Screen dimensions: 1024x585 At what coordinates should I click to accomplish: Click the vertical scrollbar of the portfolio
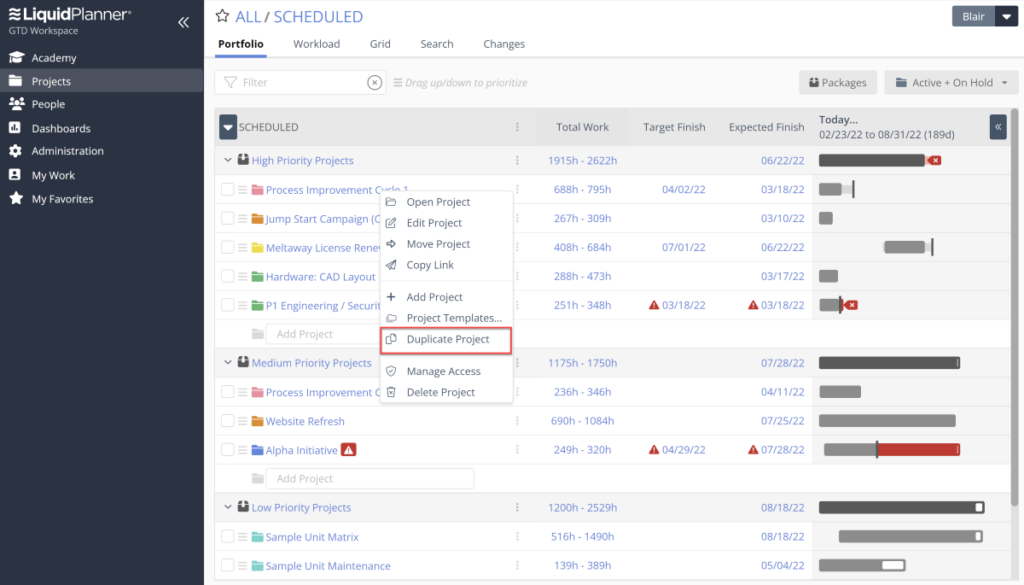pos(1014,307)
